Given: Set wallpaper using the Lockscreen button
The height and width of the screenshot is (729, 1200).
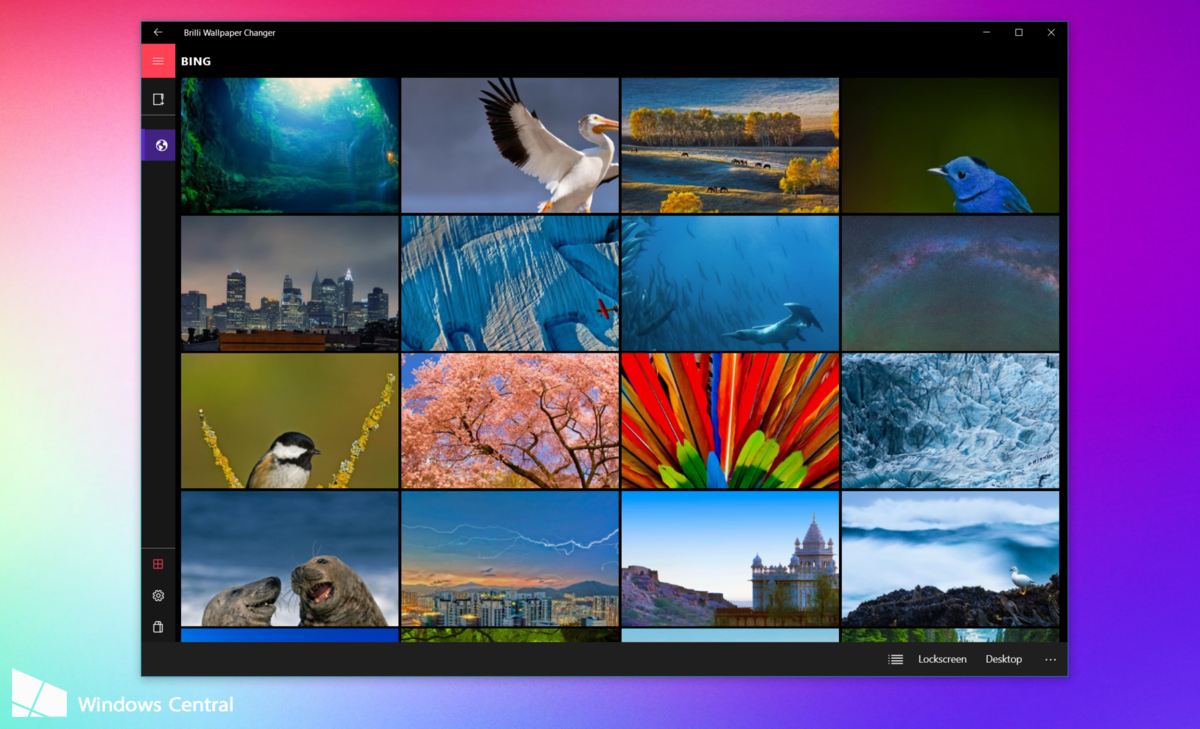Looking at the screenshot, I should 942,659.
